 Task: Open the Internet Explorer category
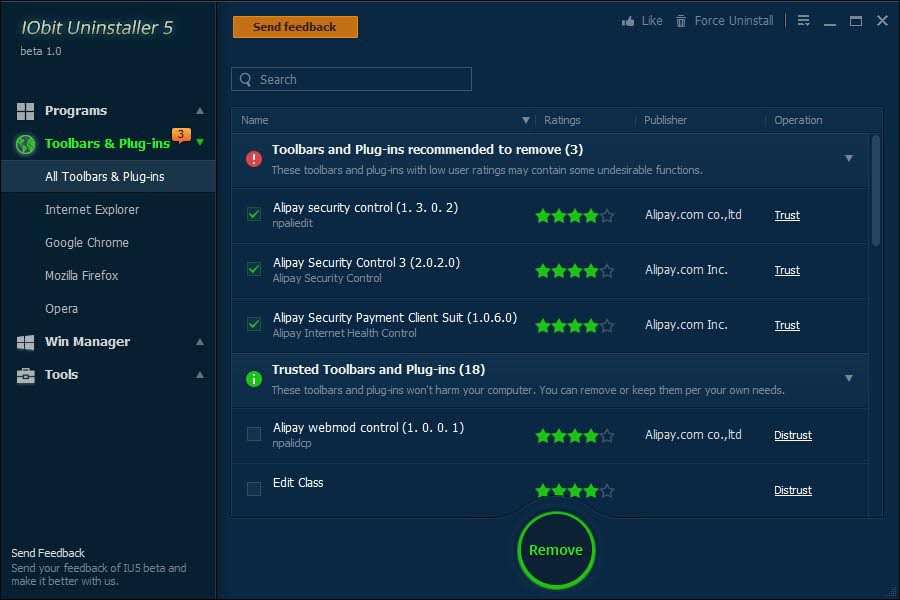[92, 210]
